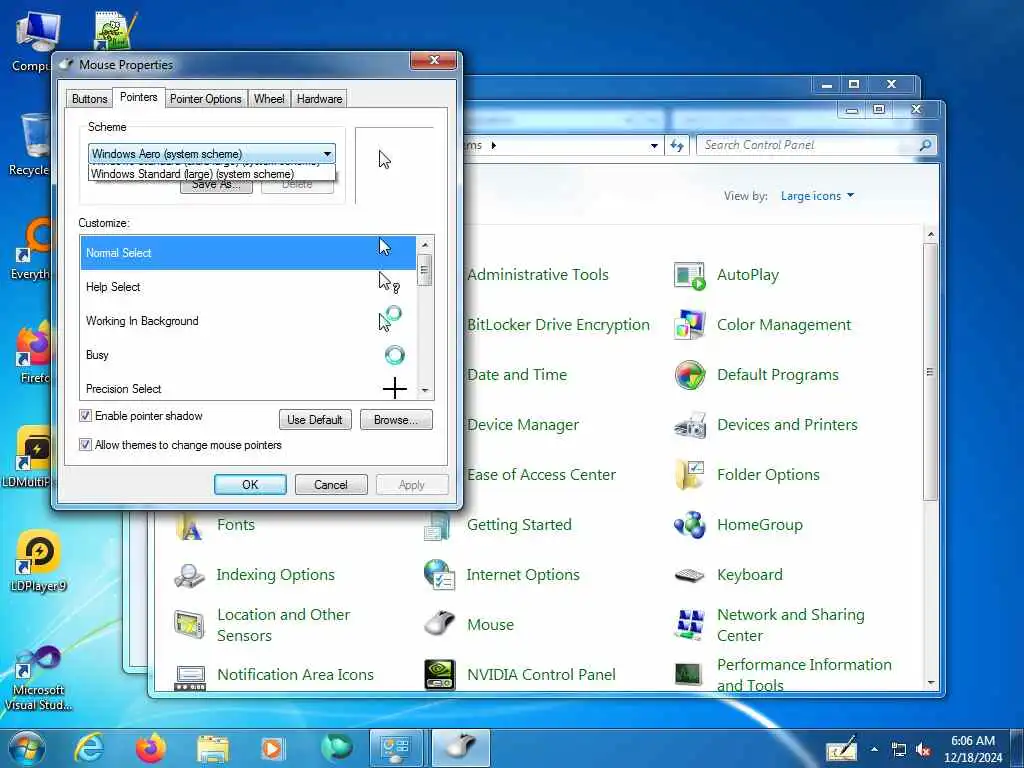Open Windows Explorer from taskbar
The height and width of the screenshot is (768, 1024).
click(x=213, y=749)
